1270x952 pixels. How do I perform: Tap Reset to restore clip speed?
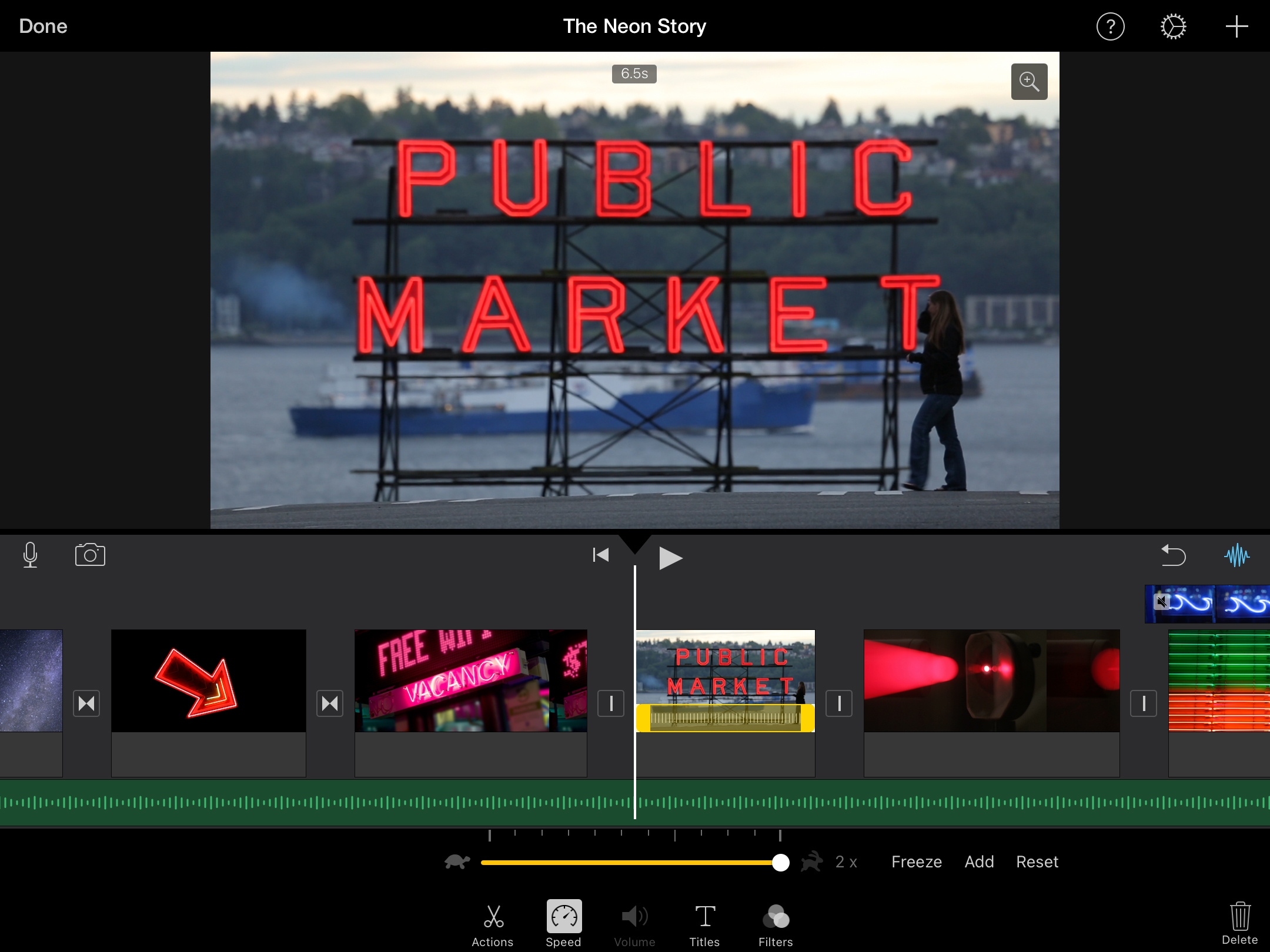click(x=1037, y=862)
